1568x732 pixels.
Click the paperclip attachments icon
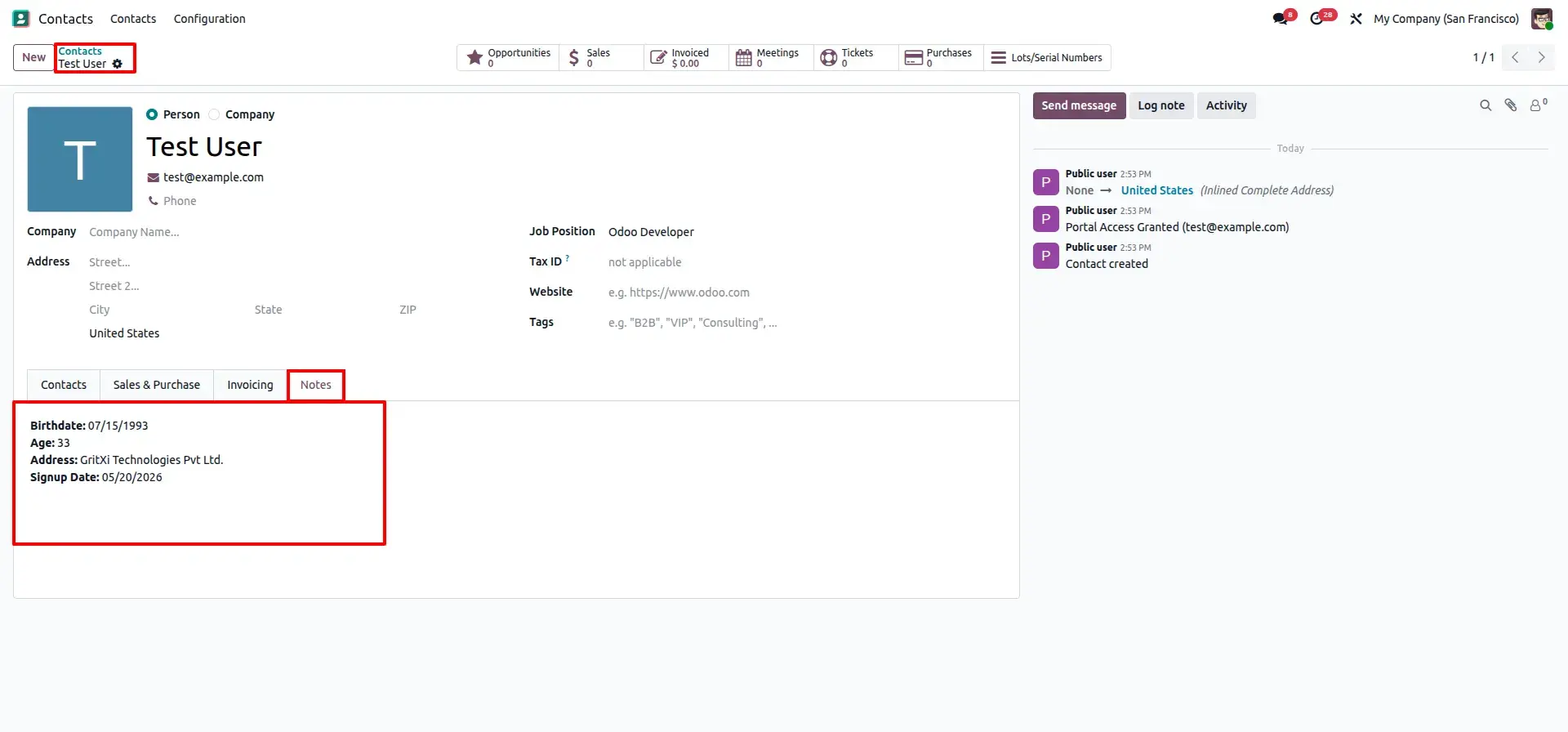pyautogui.click(x=1511, y=105)
